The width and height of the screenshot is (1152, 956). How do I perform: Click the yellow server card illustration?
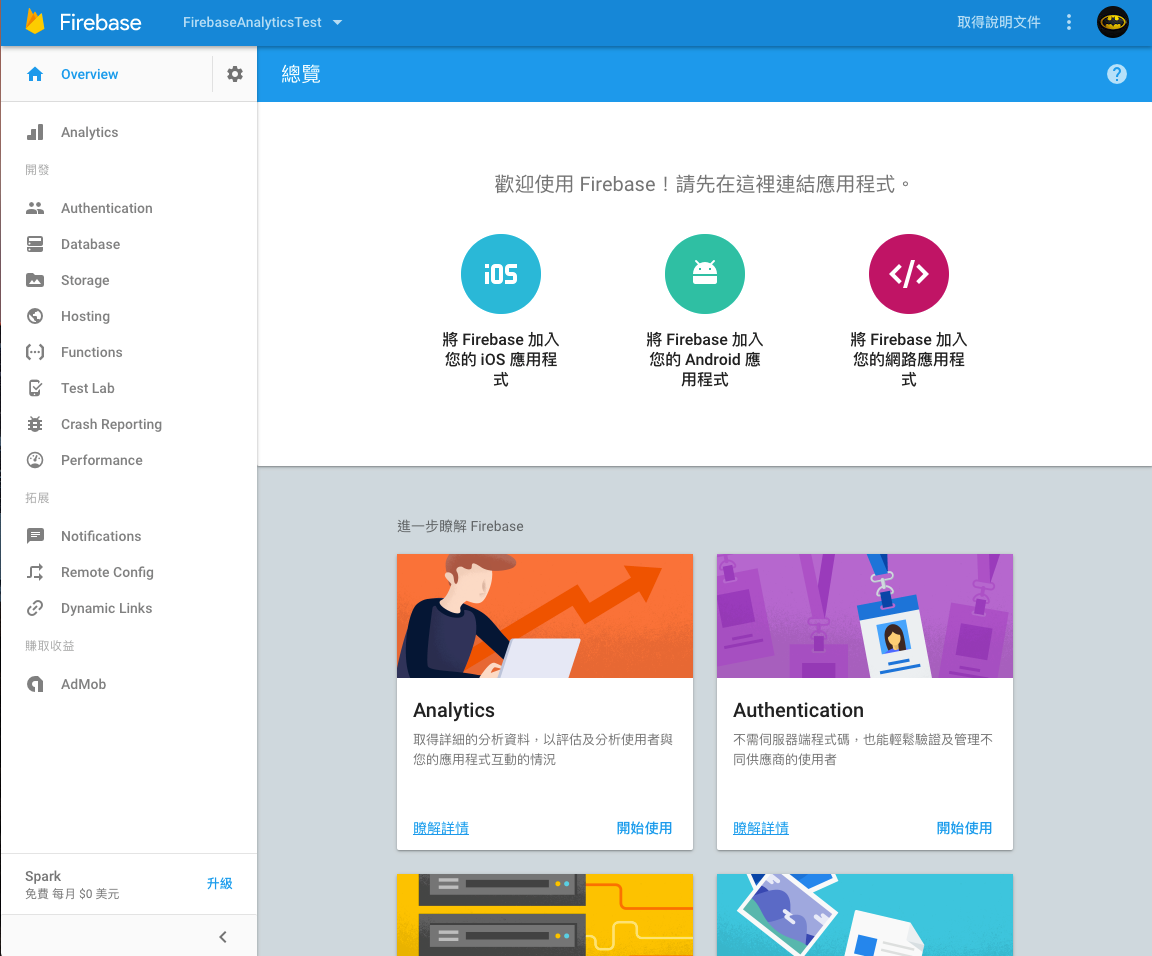click(x=544, y=915)
